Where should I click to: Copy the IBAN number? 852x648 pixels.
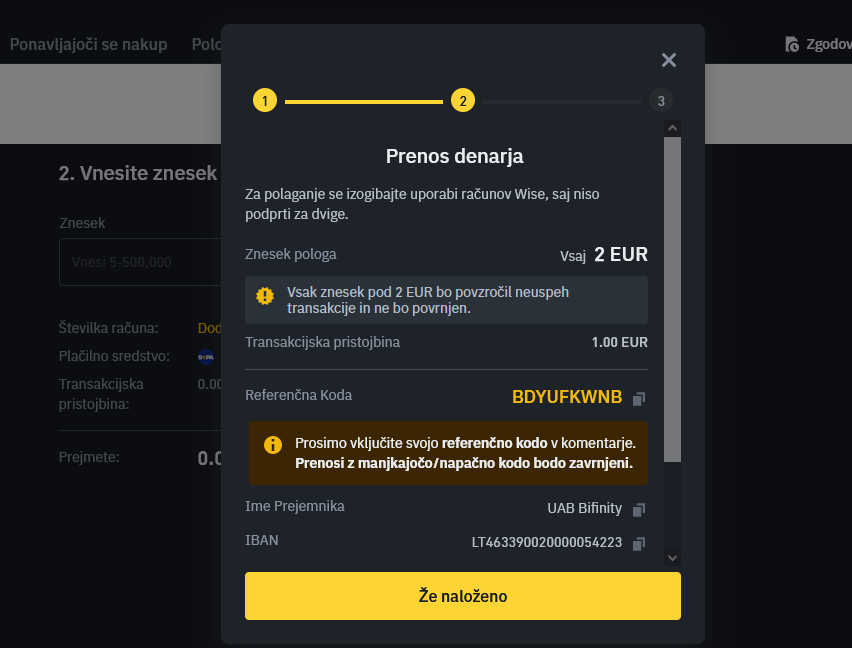(639, 543)
